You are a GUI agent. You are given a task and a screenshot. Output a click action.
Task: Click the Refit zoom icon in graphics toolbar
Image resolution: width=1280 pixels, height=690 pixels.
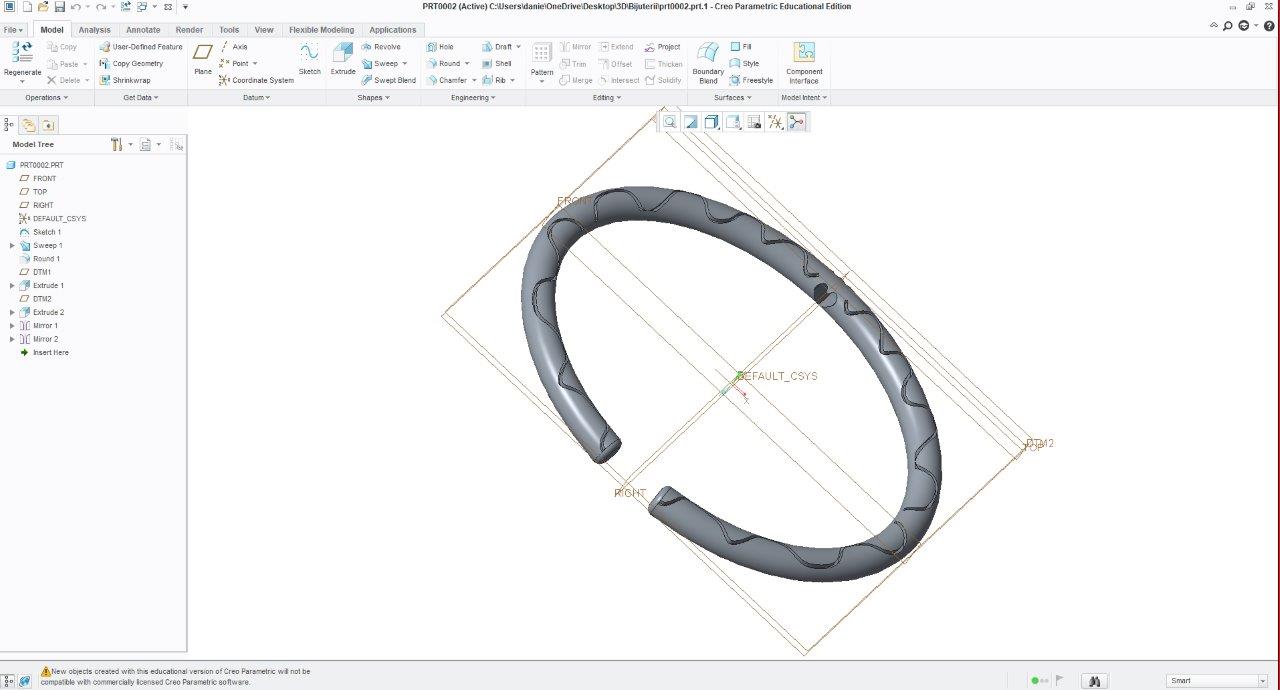670,122
